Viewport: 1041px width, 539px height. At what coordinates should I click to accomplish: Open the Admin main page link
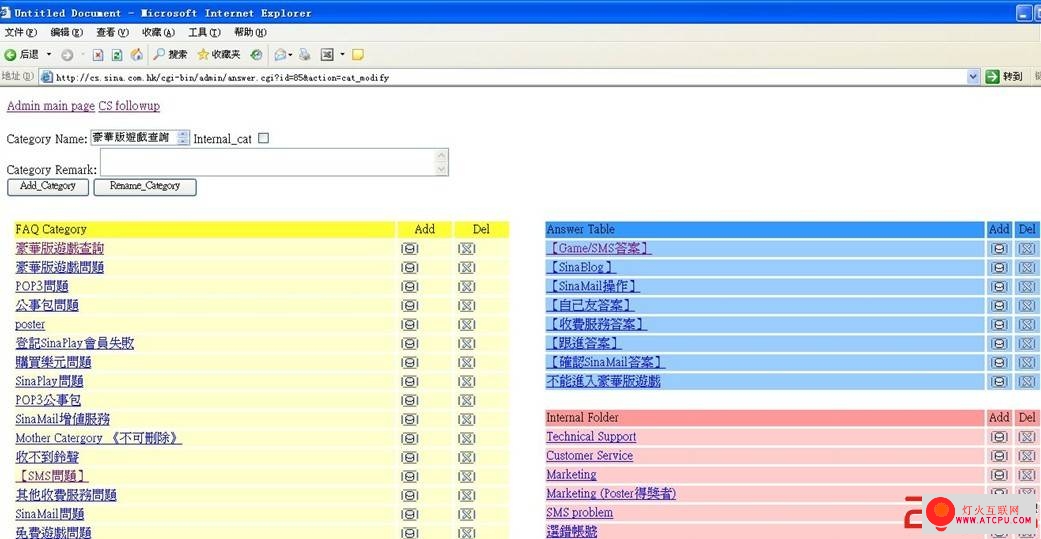(x=50, y=106)
